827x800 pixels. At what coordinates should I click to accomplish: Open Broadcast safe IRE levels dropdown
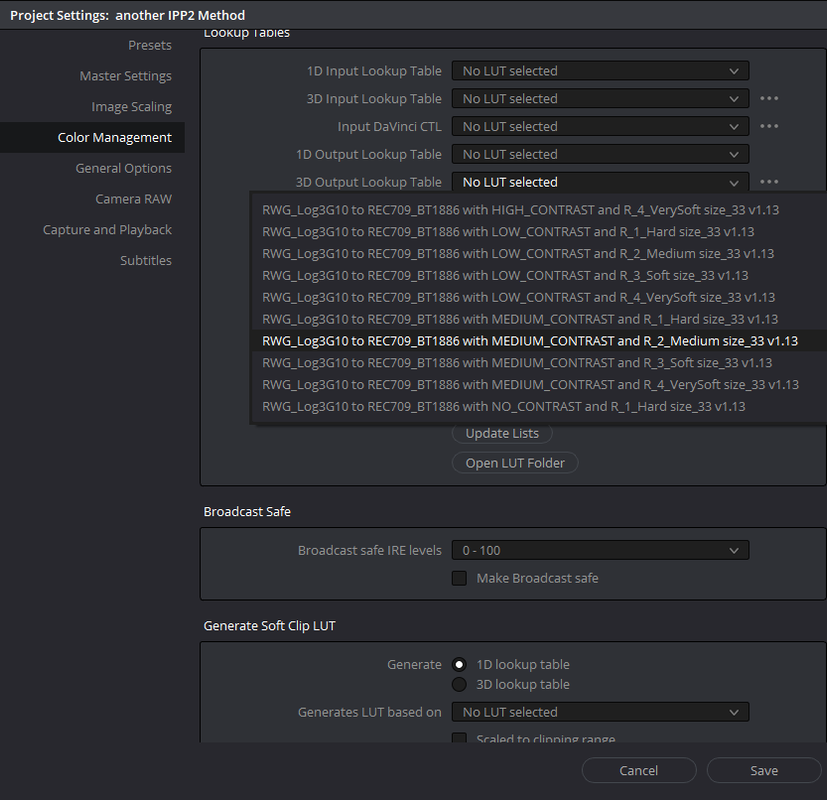click(x=600, y=551)
